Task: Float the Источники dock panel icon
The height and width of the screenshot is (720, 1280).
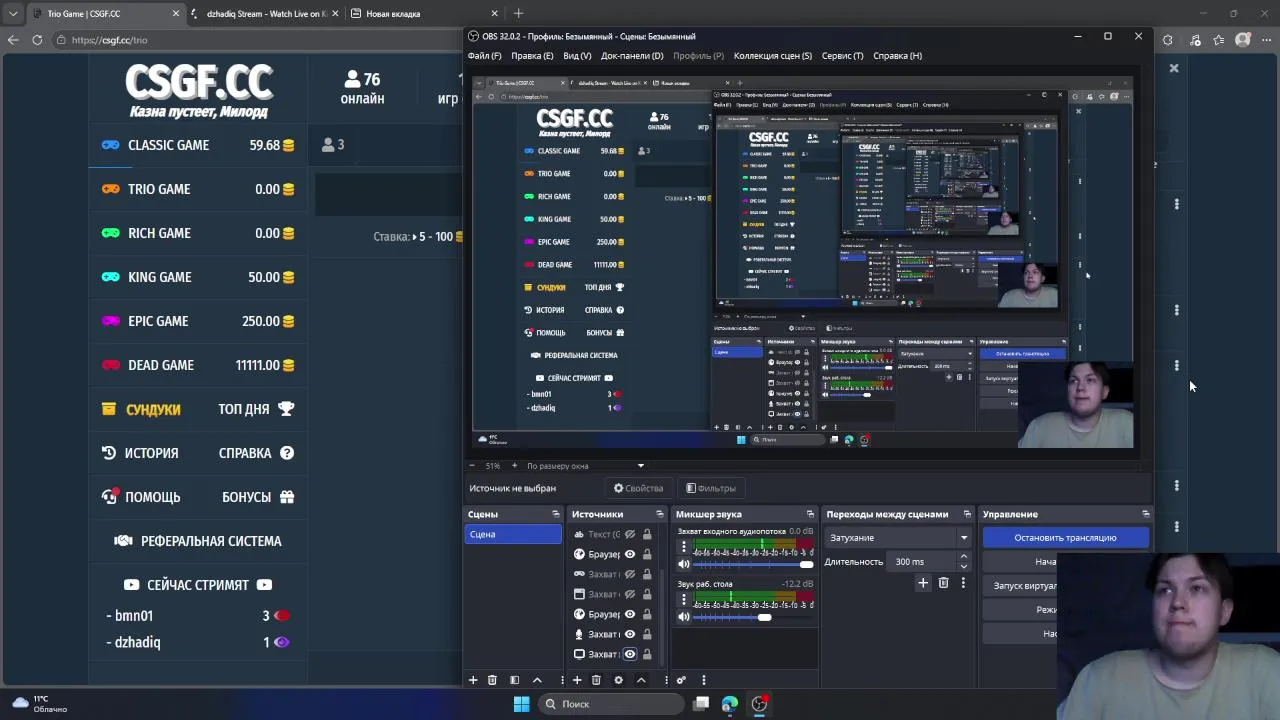Action: pyautogui.click(x=660, y=514)
